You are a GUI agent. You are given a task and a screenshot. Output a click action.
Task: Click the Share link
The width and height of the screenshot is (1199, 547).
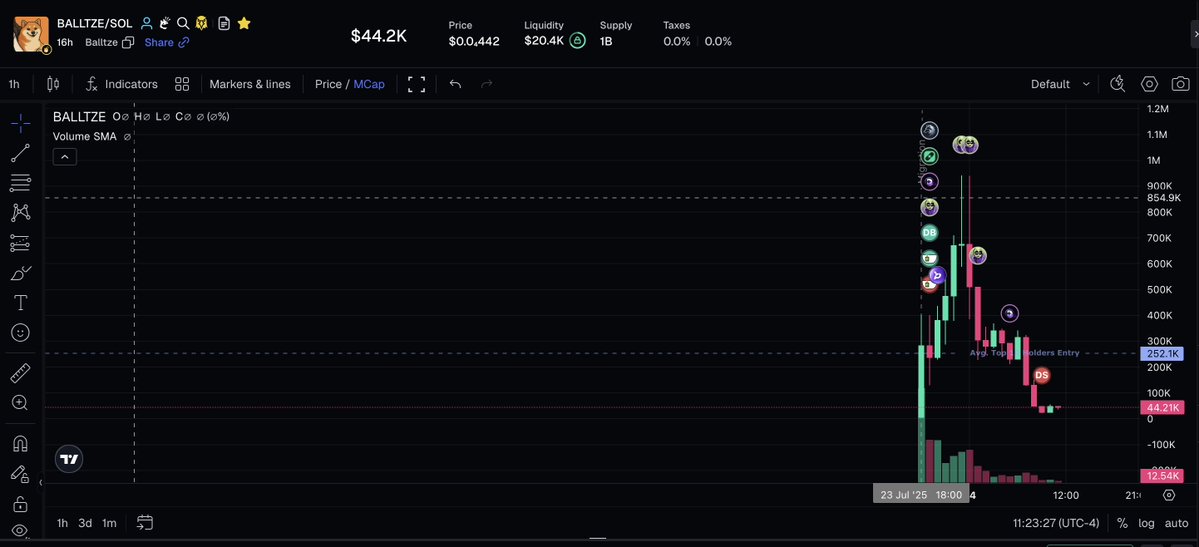(167, 42)
